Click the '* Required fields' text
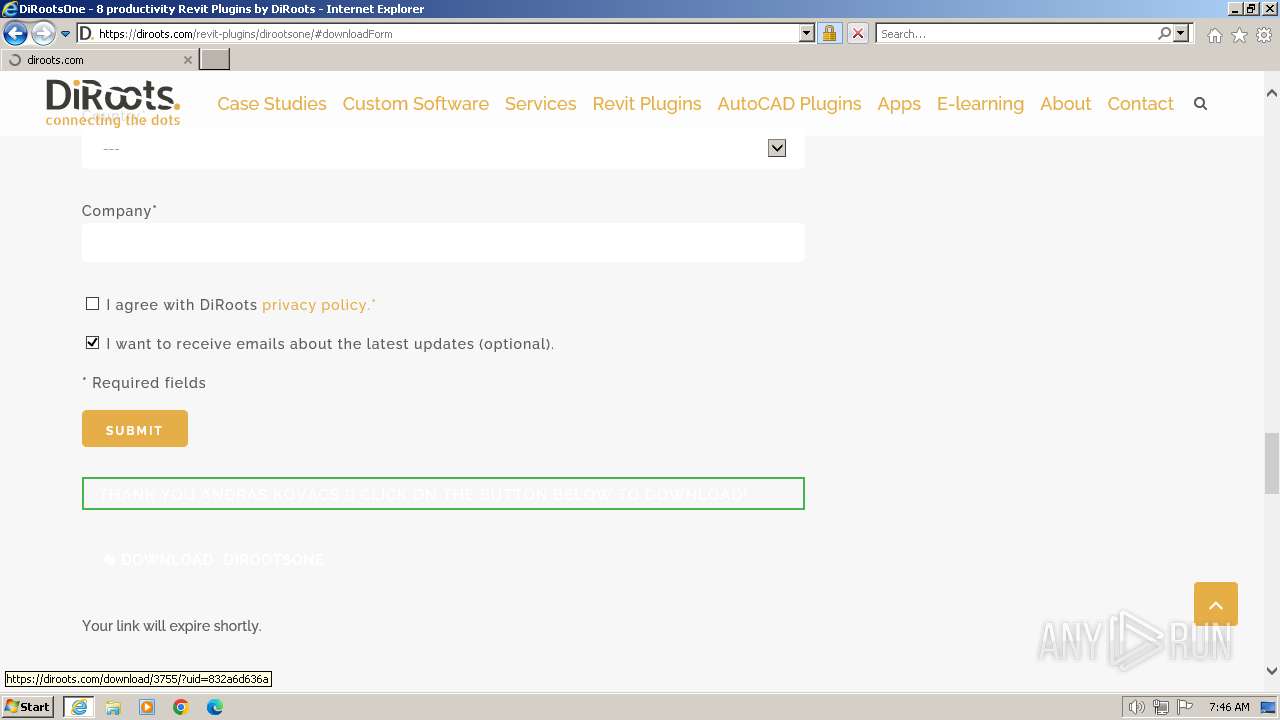 (144, 383)
